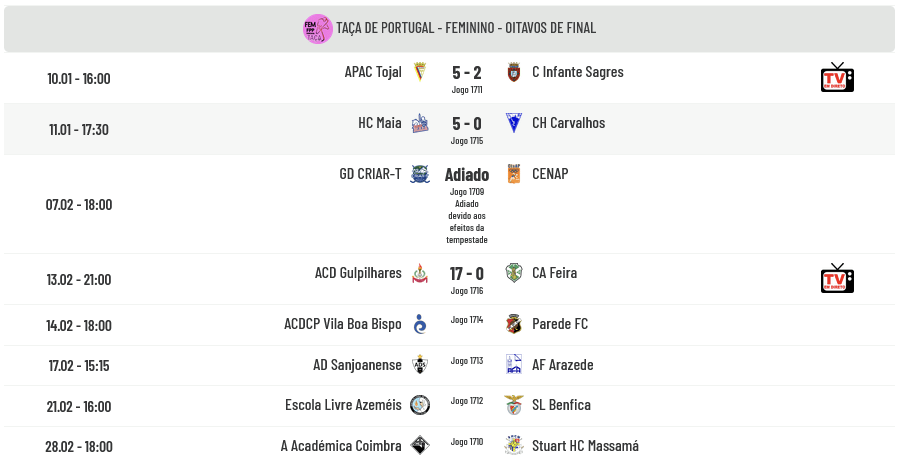Select team name Escola Livre Azeméis
Viewport: 902px width, 466px height.
click(343, 405)
